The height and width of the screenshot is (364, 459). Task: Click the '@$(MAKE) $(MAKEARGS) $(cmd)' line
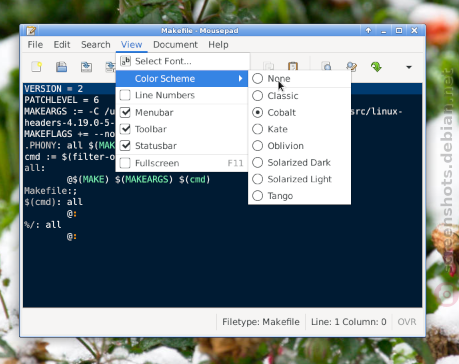(138, 179)
